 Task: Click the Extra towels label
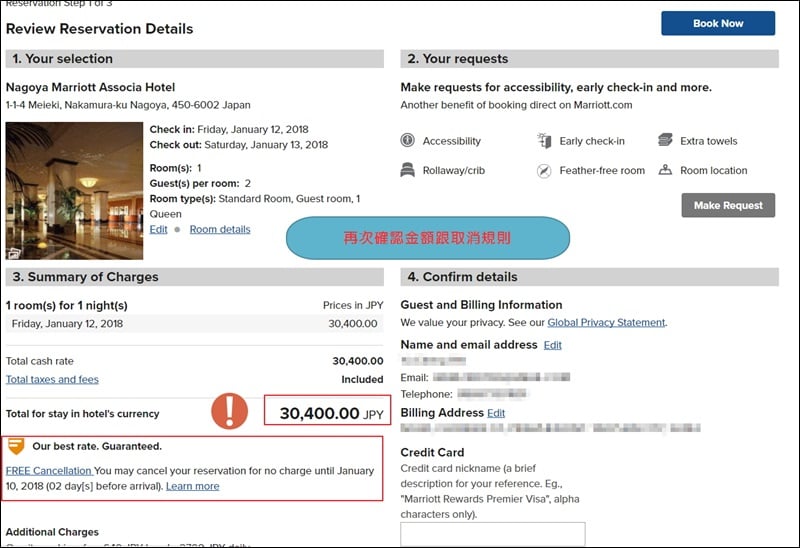(x=709, y=141)
